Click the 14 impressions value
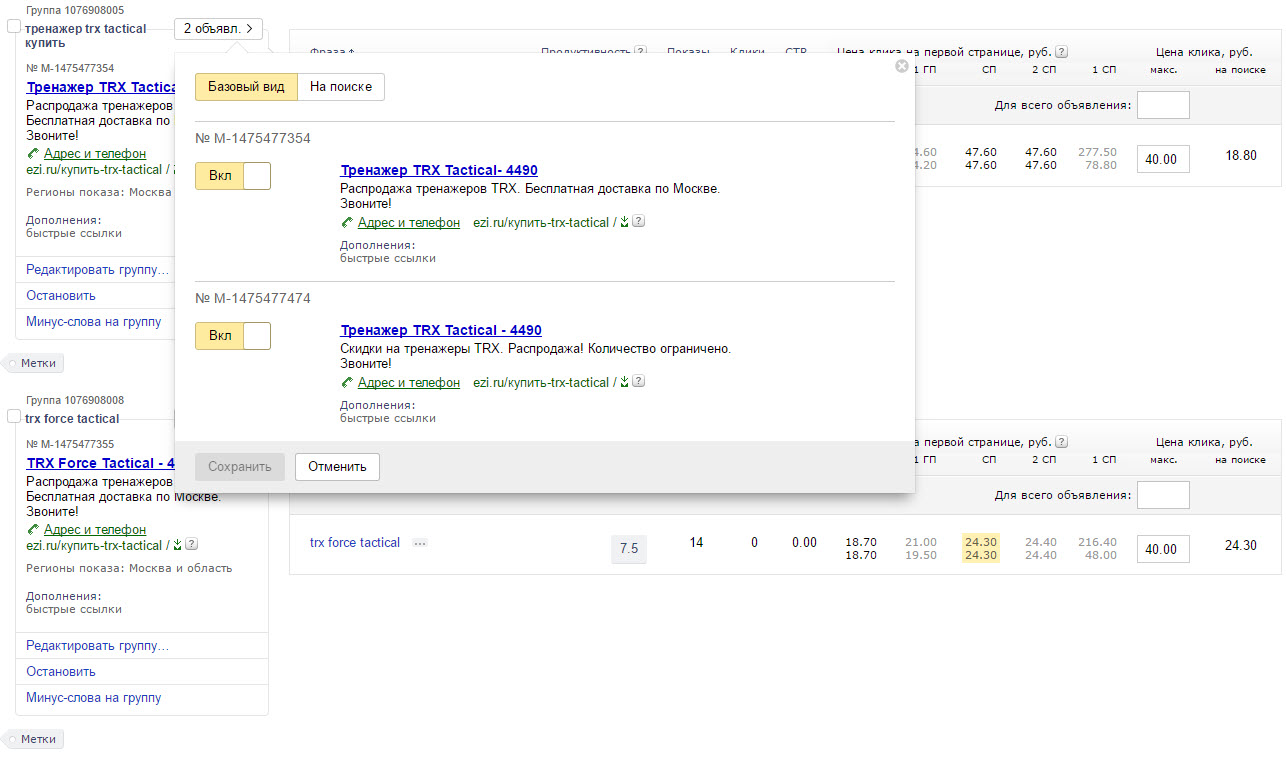The width and height of the screenshot is (1286, 761). (696, 542)
